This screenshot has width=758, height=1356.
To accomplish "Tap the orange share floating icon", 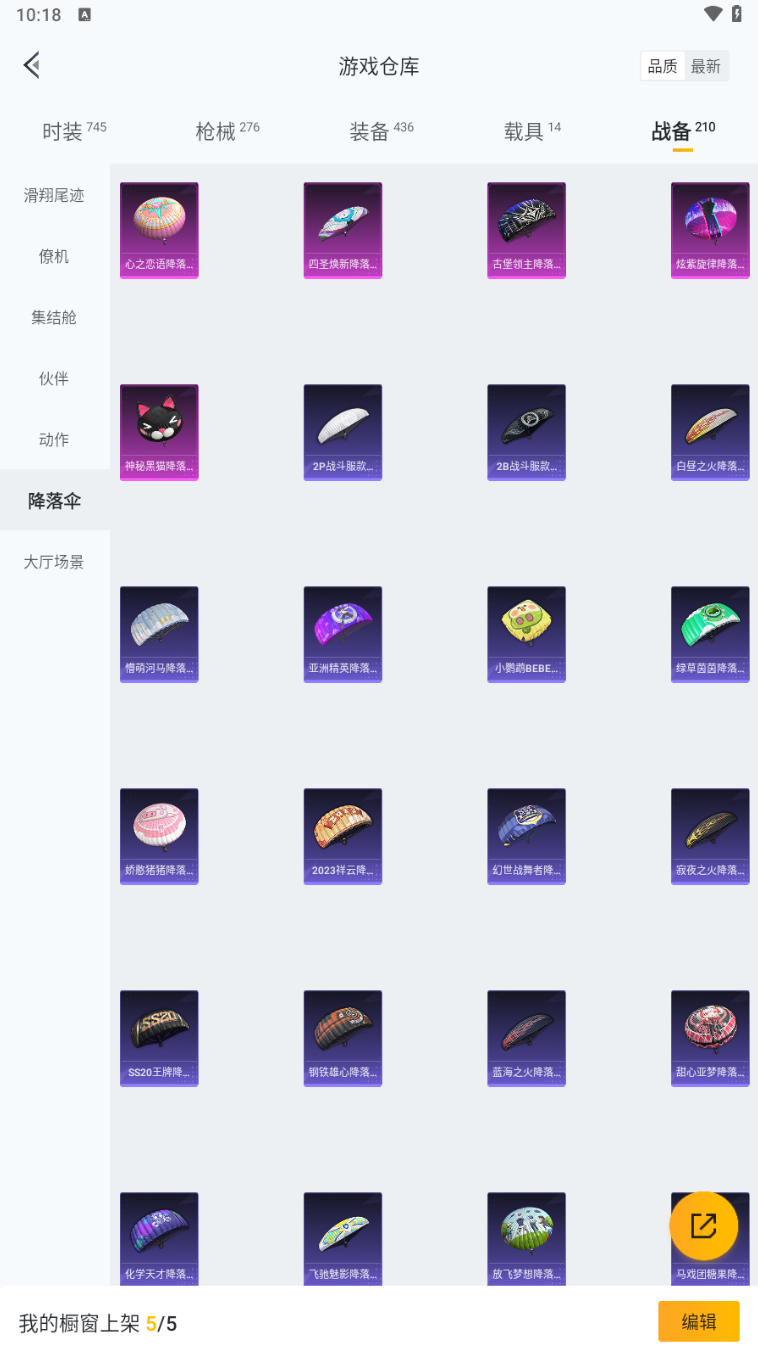I will point(704,1225).
